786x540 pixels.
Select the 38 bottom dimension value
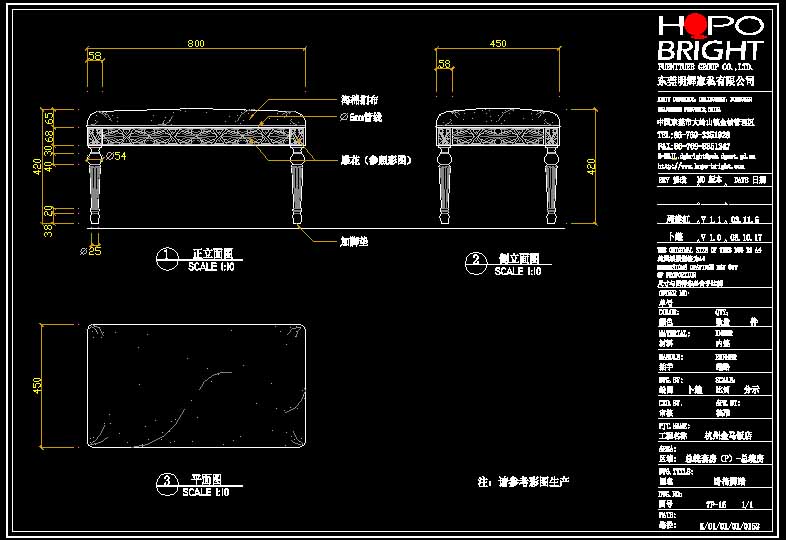[x=48, y=230]
